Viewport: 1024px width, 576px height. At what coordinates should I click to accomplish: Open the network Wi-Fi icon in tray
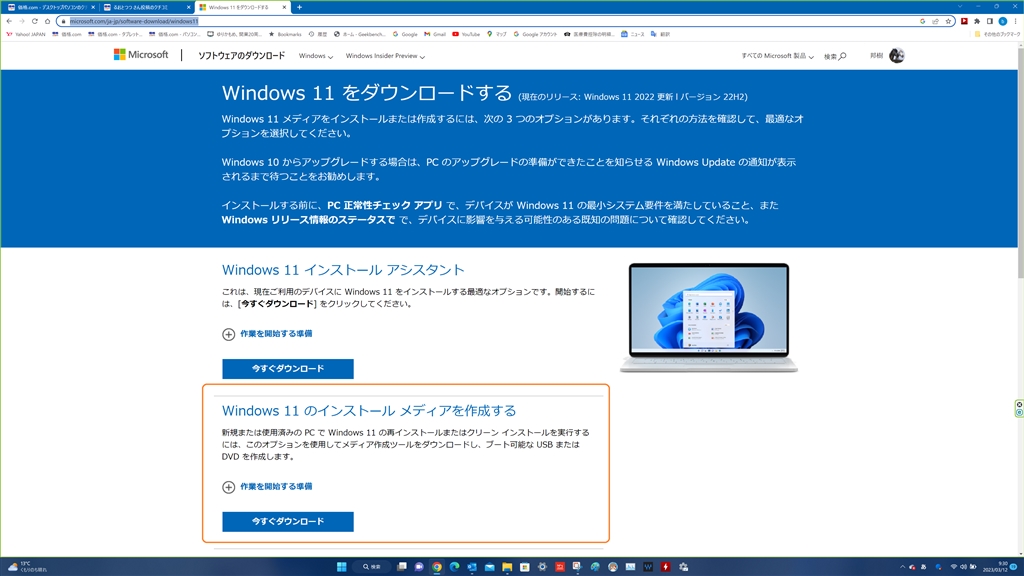[953, 567]
